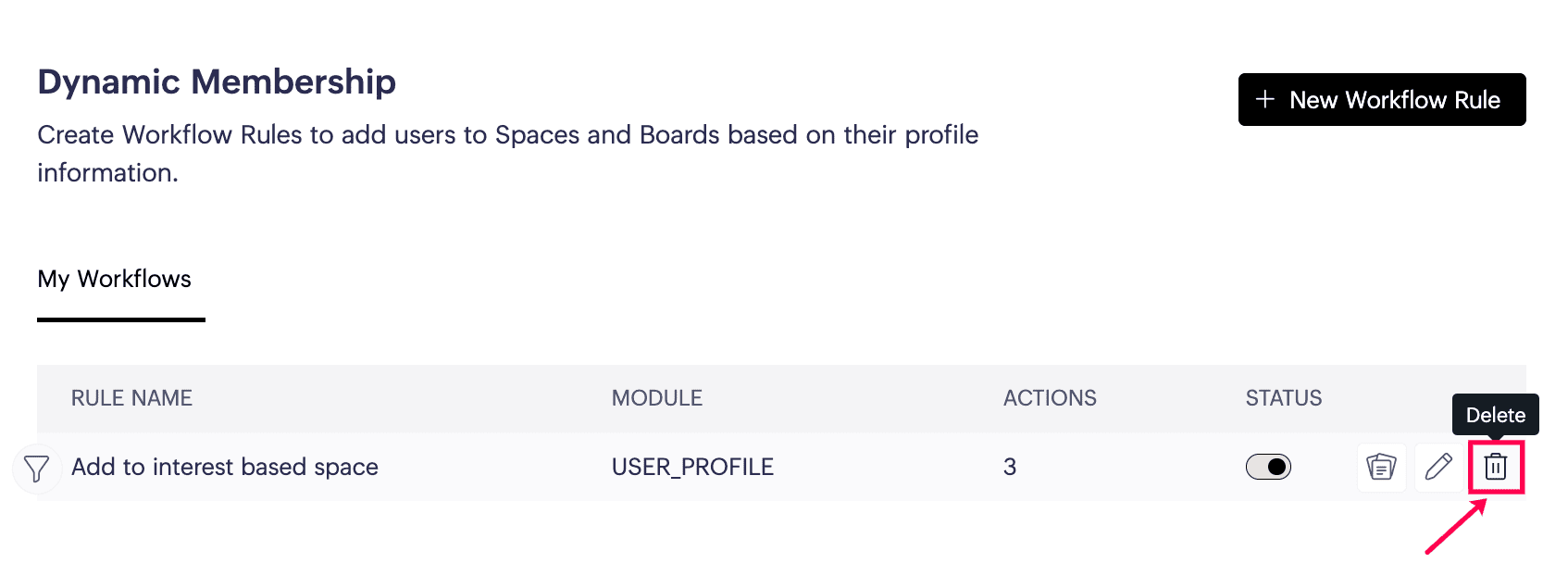Viewport: 1568px width, 563px height.
Task: Open the 'Add to interest based space' rule
Action: (225, 467)
